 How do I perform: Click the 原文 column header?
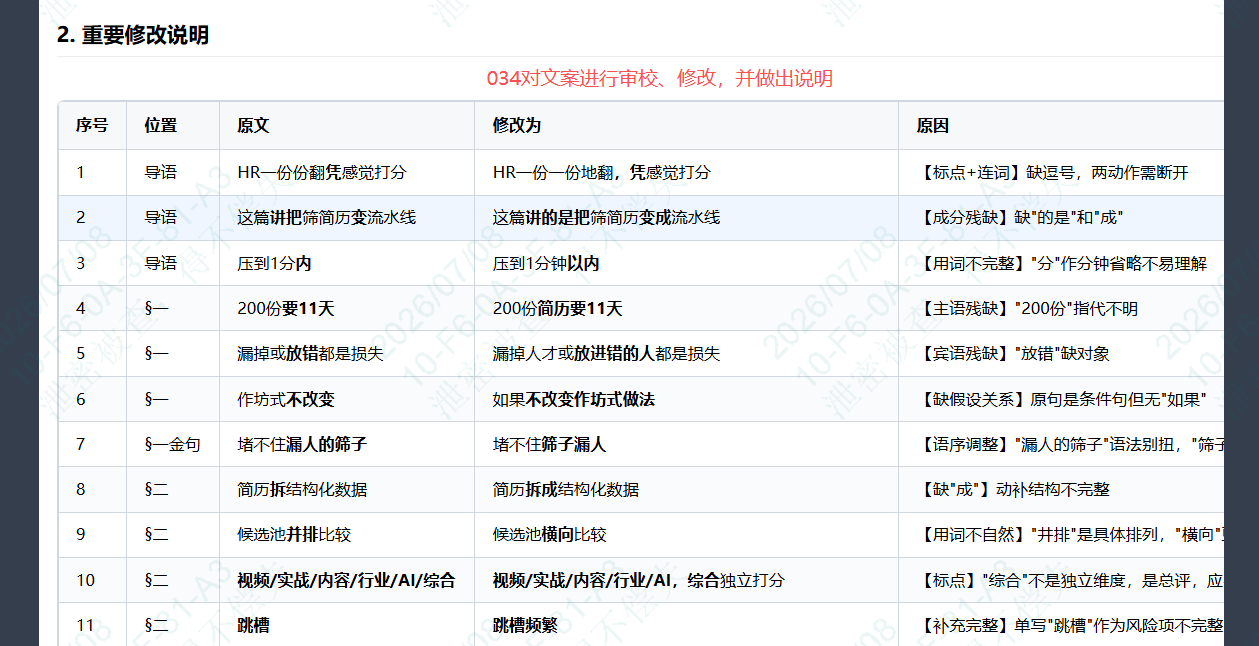(253, 126)
